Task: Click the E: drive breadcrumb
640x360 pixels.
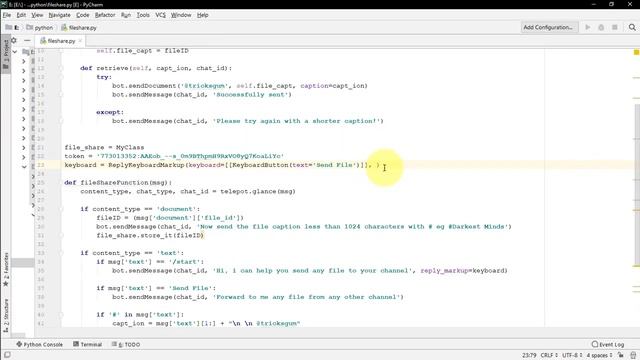Action: pos(12,28)
